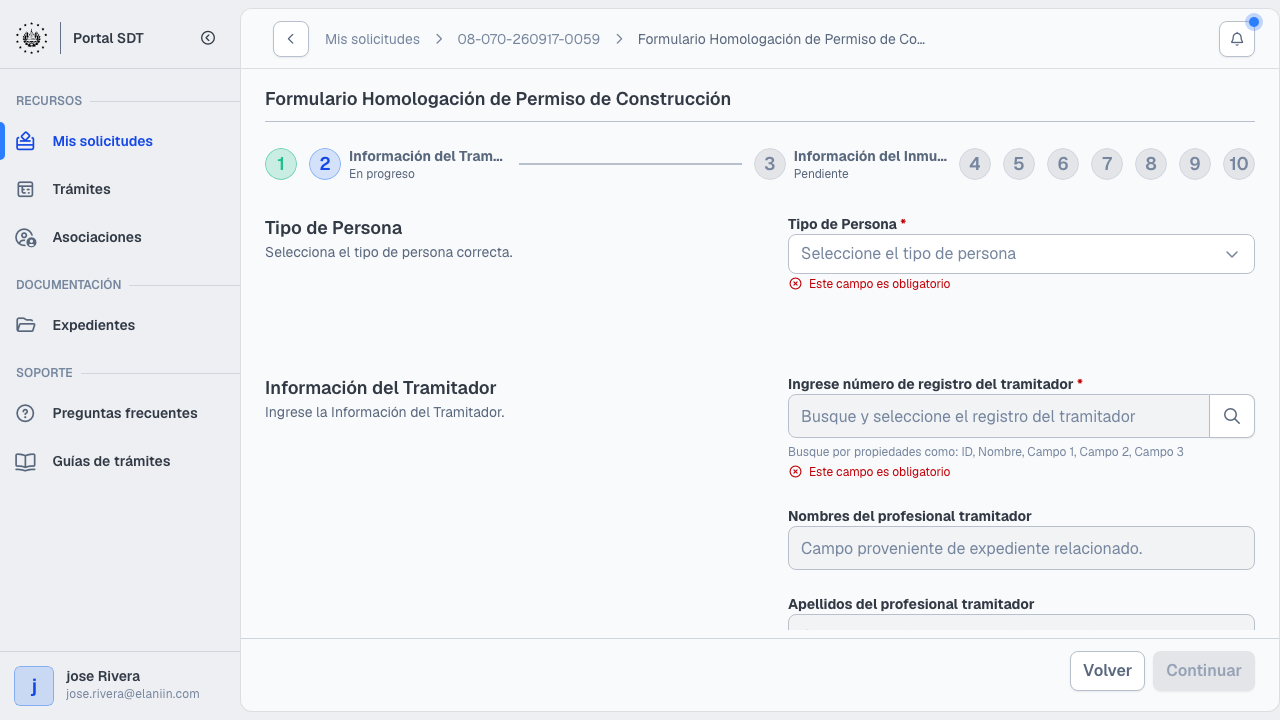Click breadcrumb 08-070-260917-0059
1280x720 pixels.
coord(529,39)
